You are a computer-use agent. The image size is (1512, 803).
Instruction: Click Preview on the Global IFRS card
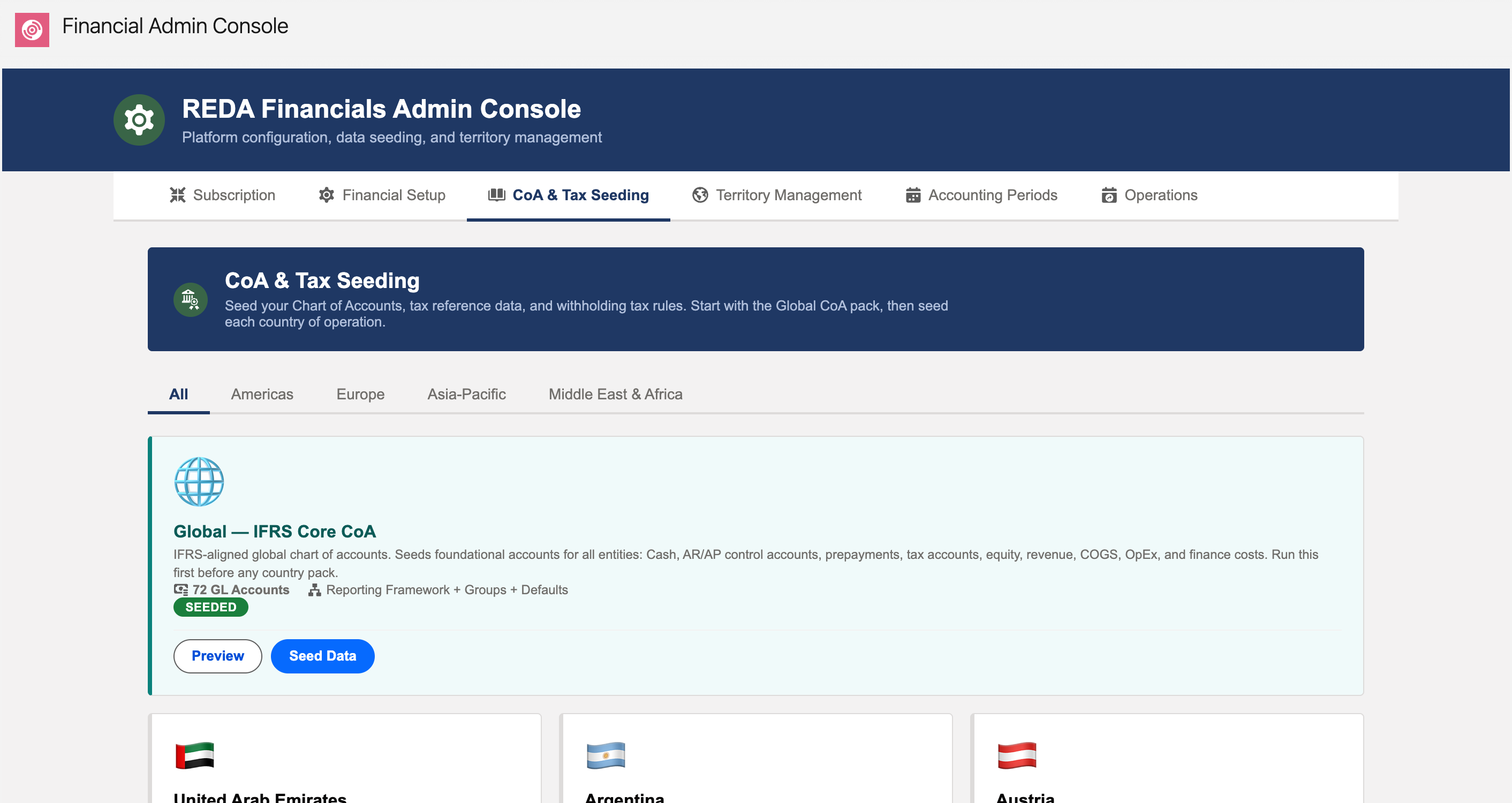tap(218, 656)
